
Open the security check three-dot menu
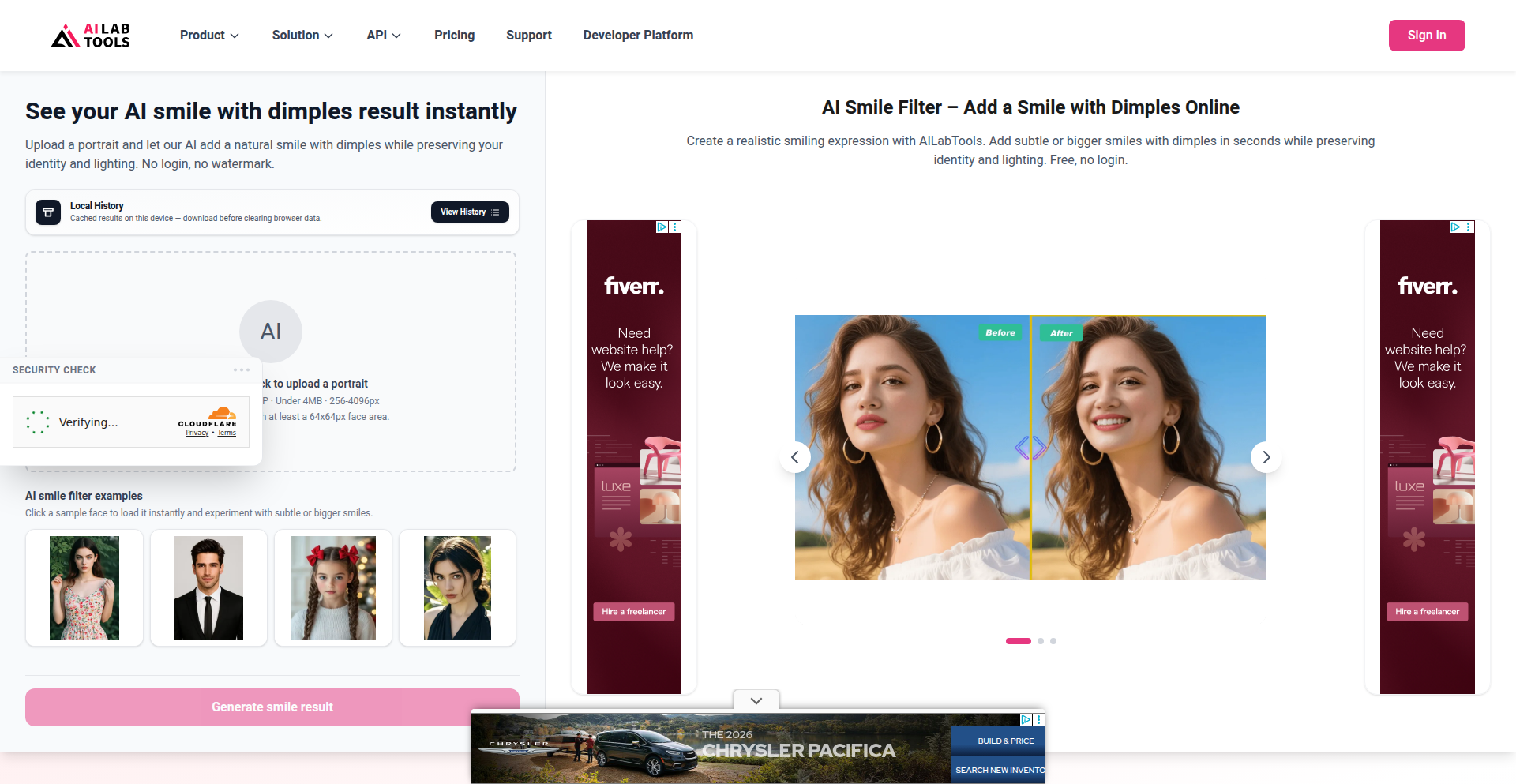pos(242,369)
